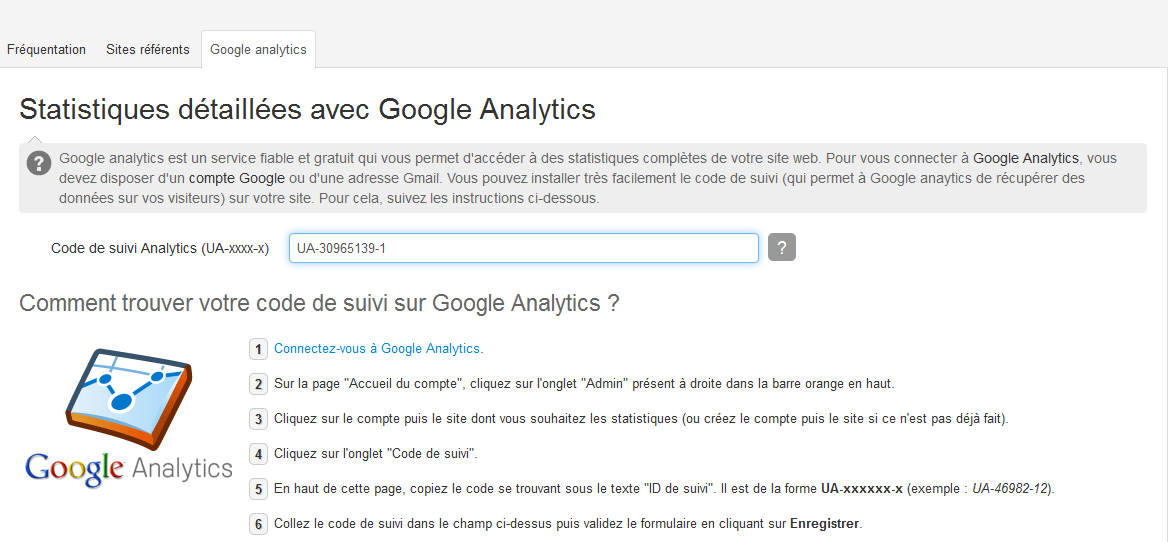Select the step 3 number badge

tap(258, 419)
